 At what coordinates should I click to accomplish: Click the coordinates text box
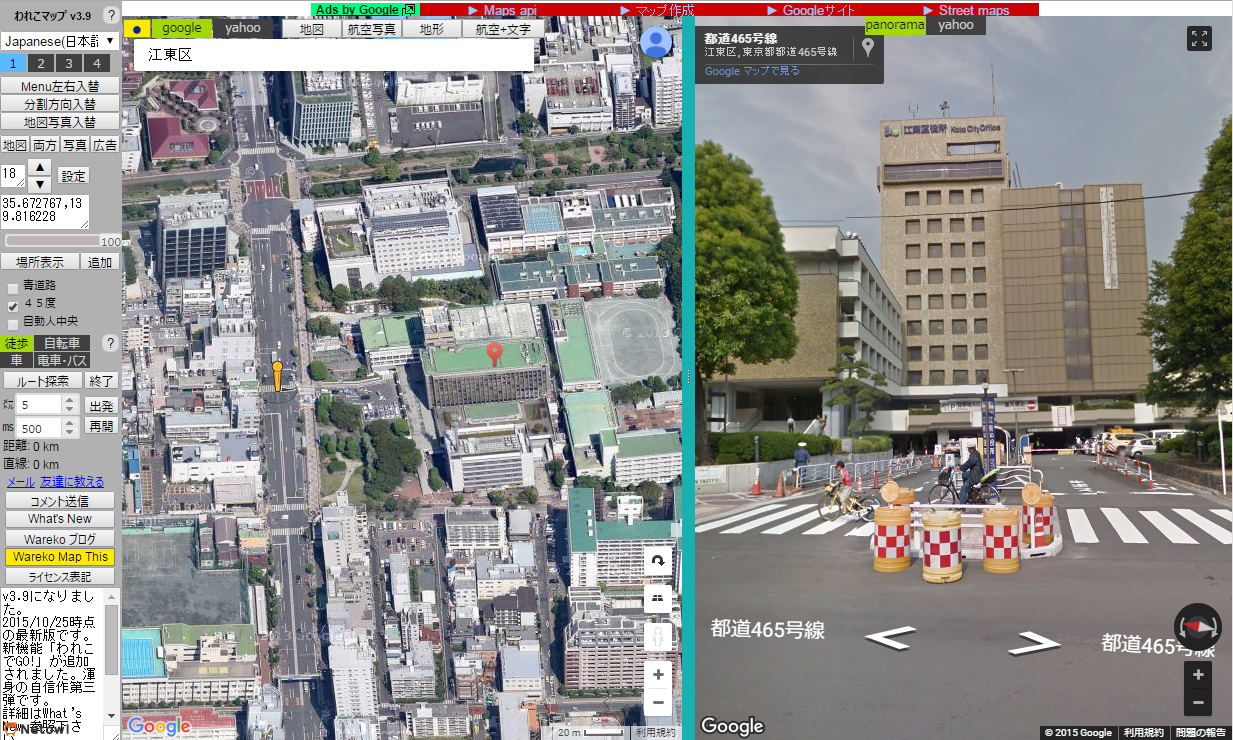pos(45,211)
